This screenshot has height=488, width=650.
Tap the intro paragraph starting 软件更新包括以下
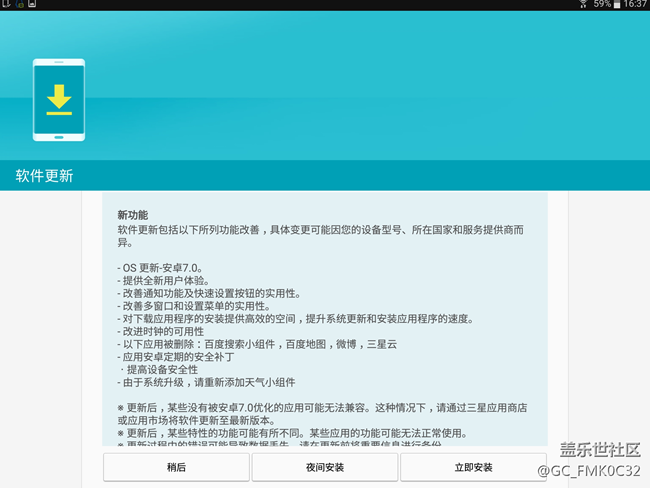[320, 236]
